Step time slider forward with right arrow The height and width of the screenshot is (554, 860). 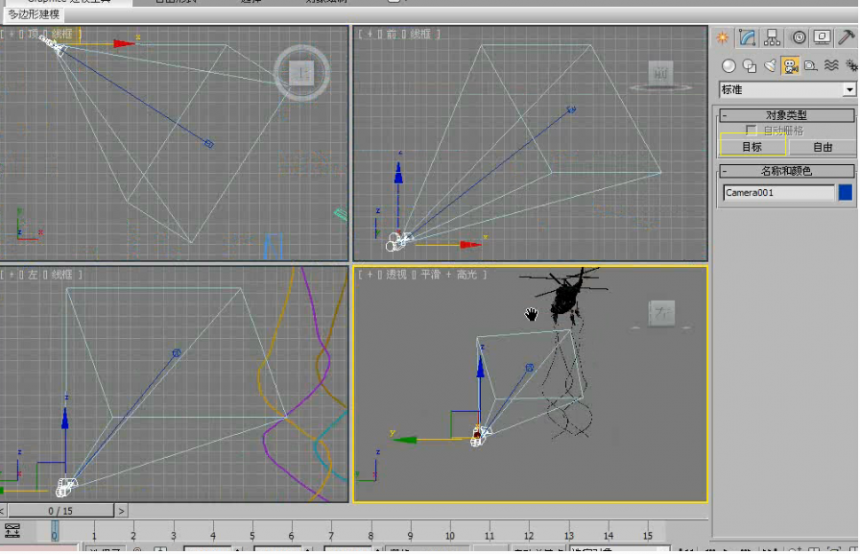[x=121, y=511]
